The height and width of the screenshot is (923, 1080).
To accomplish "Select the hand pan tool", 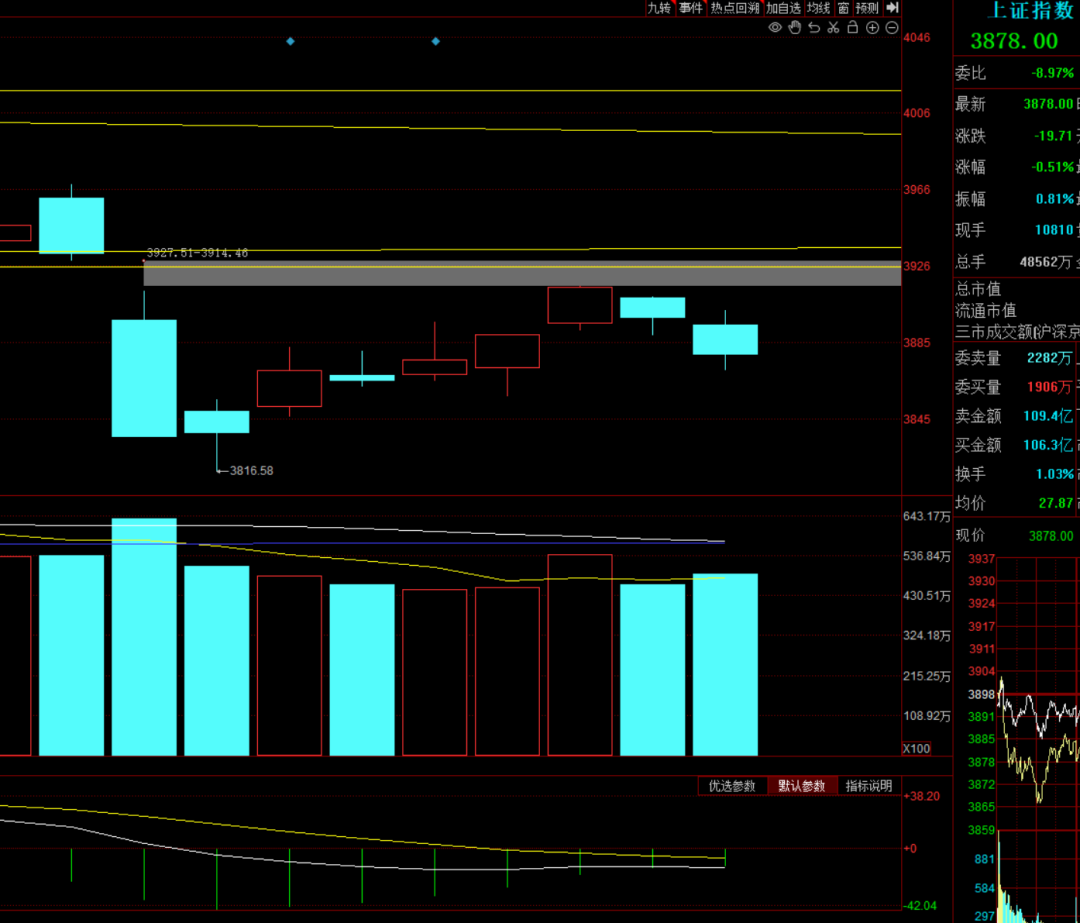I will (x=794, y=28).
